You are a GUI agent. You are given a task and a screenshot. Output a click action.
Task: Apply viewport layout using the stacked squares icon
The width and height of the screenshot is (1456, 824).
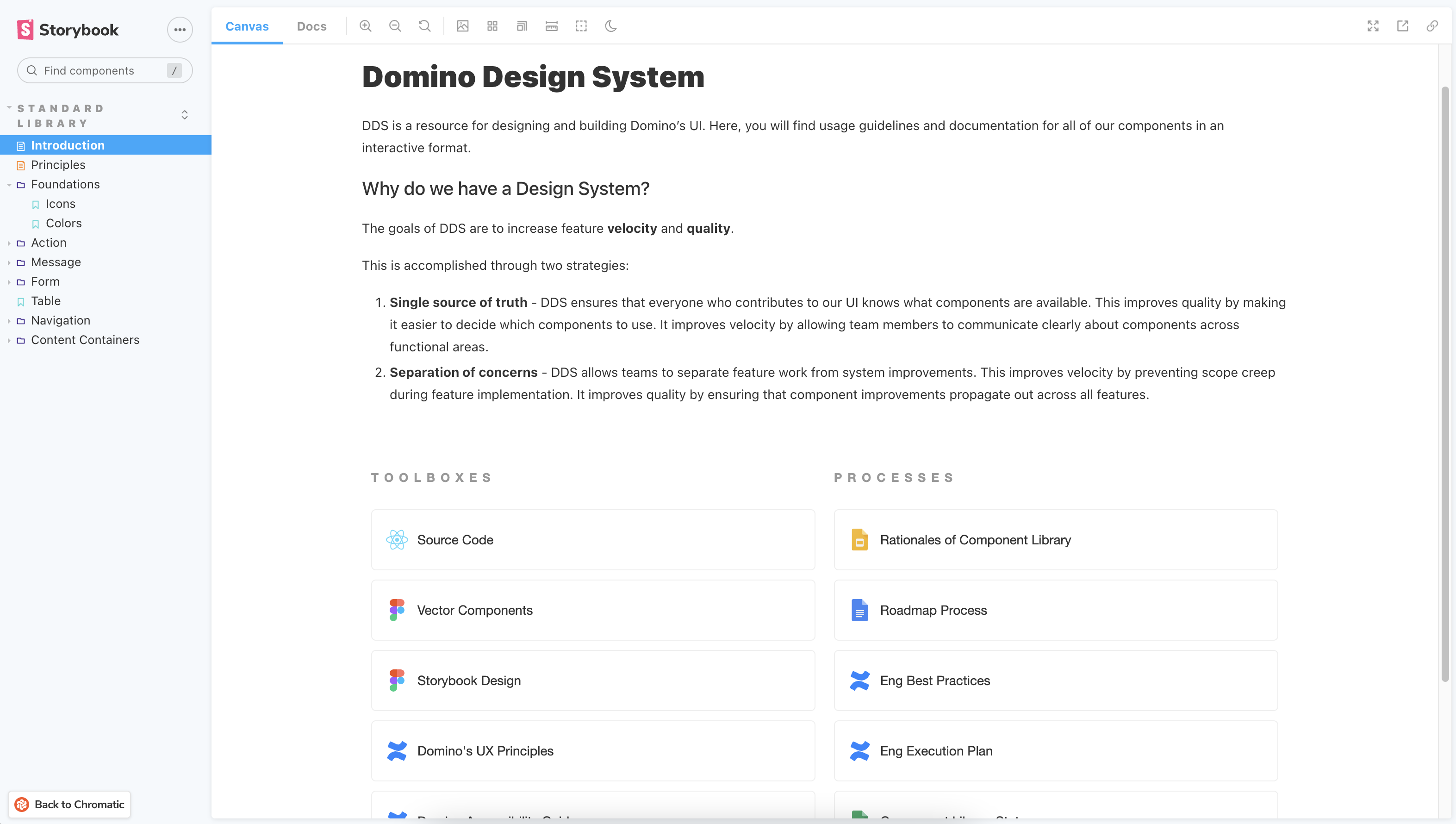522,26
